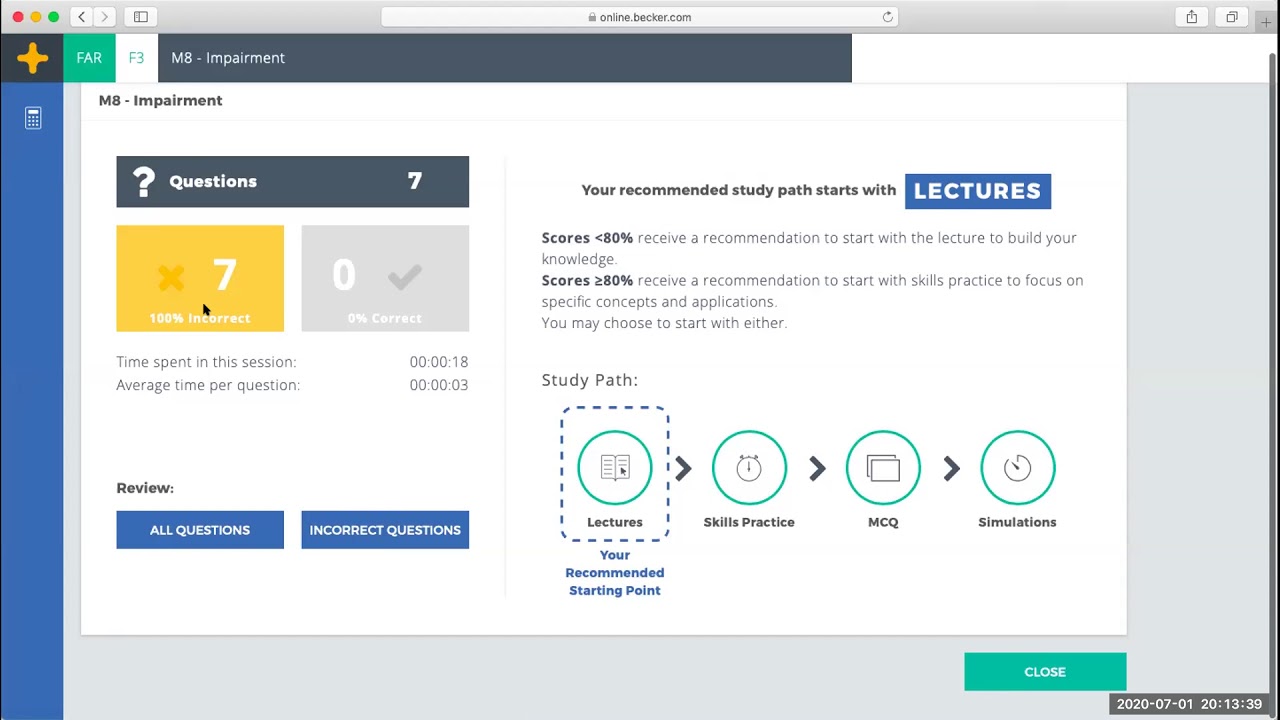This screenshot has height=720, width=1280.
Task: Review Incorrect Questions
Action: click(x=385, y=530)
